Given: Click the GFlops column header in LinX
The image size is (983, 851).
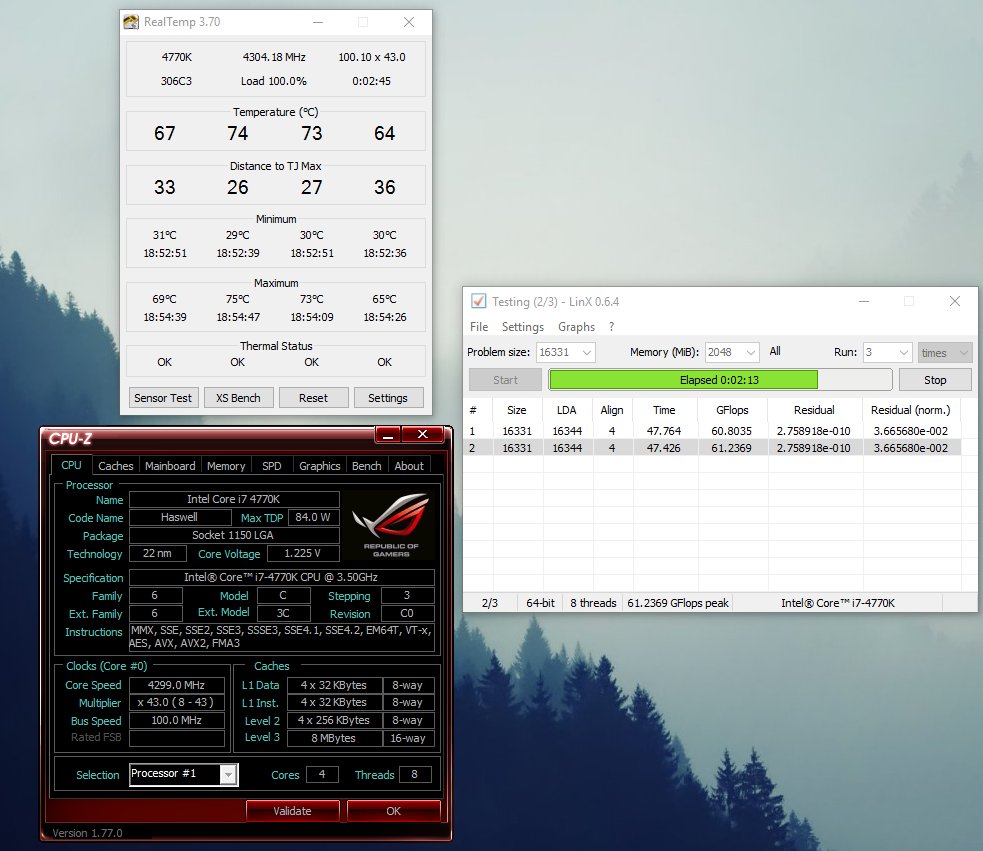Looking at the screenshot, I should (x=732, y=410).
